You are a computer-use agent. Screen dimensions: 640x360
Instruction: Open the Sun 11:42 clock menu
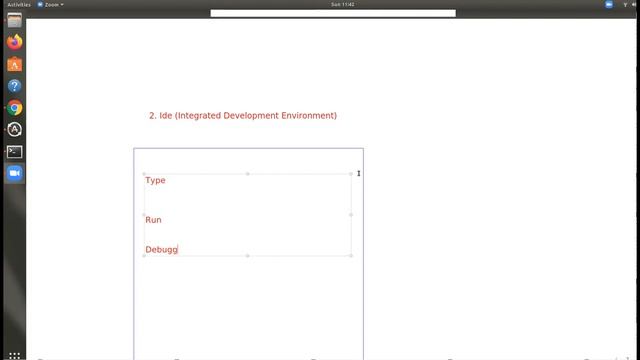[342, 4]
